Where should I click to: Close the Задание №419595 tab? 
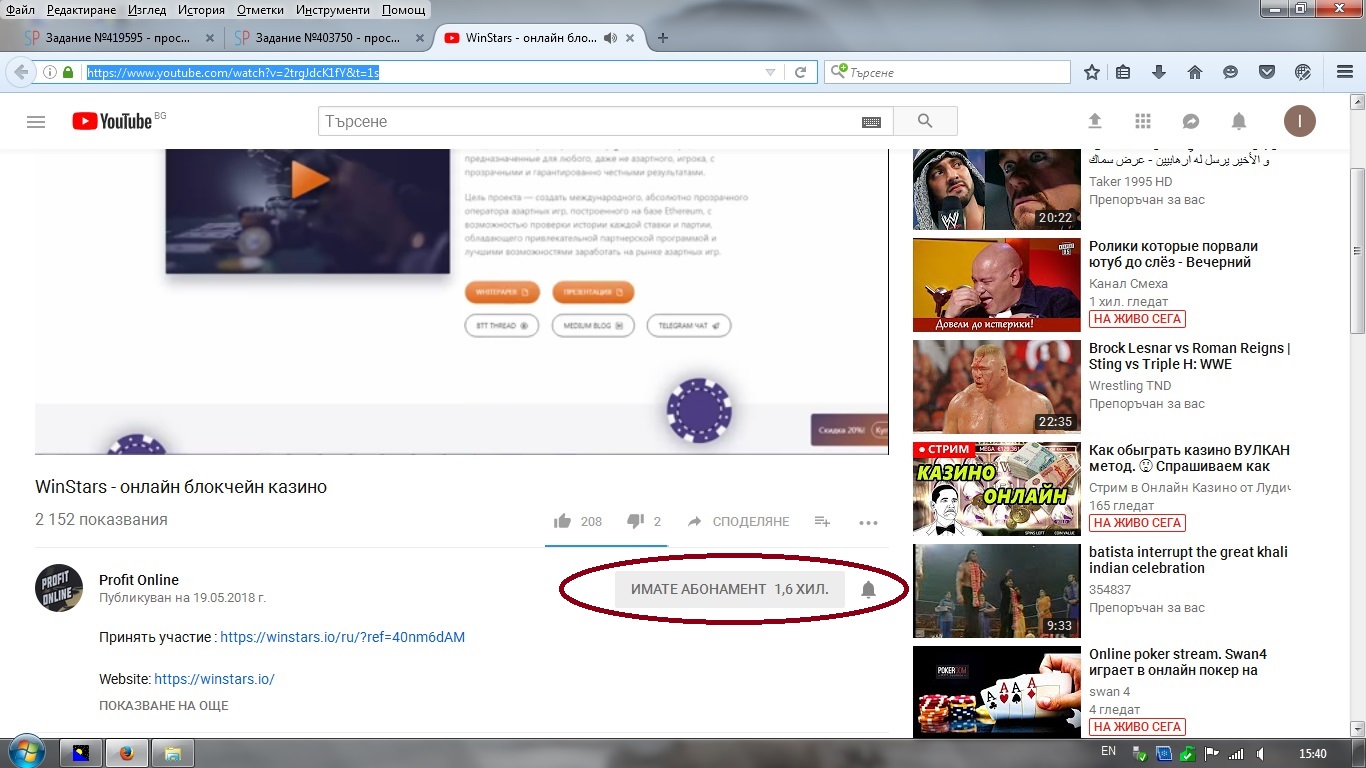click(x=209, y=38)
